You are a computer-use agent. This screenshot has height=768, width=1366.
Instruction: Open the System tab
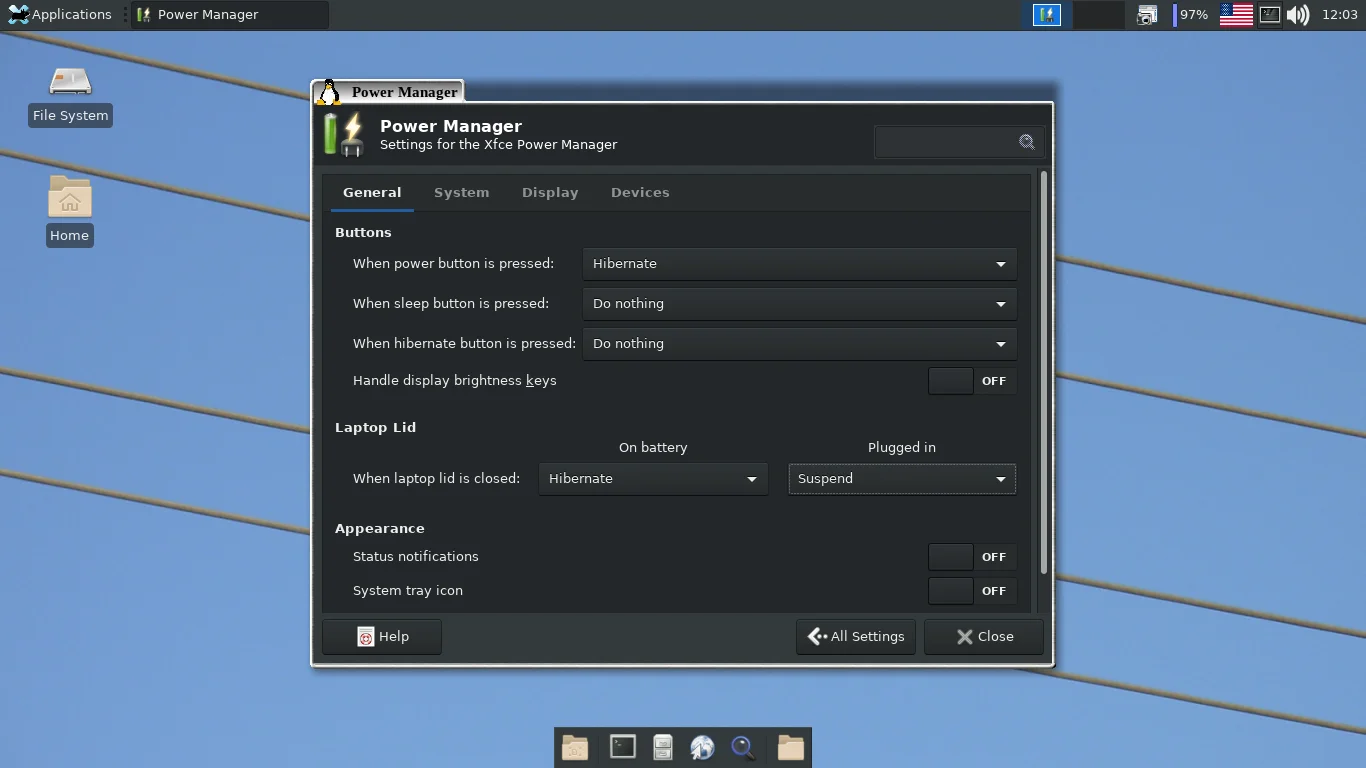tap(461, 193)
